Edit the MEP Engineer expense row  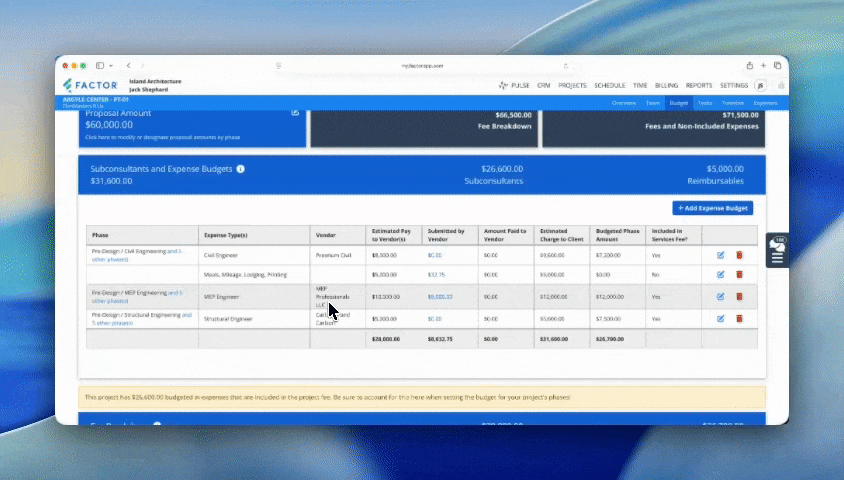coord(720,297)
